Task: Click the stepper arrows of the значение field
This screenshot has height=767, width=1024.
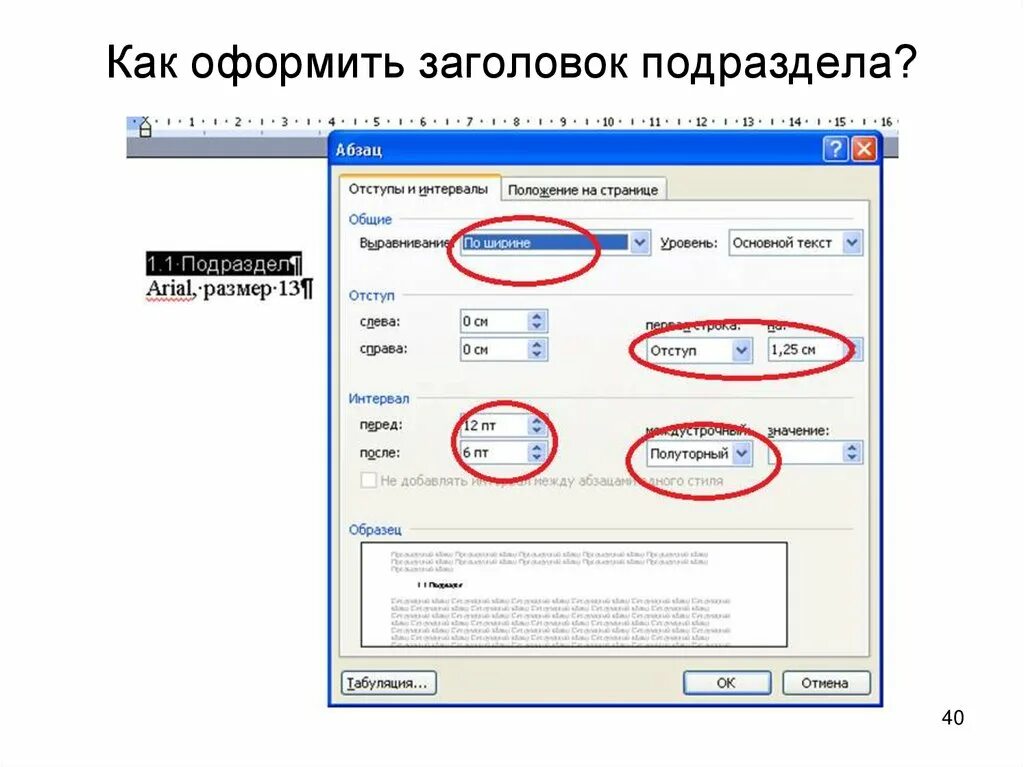Action: coord(851,453)
